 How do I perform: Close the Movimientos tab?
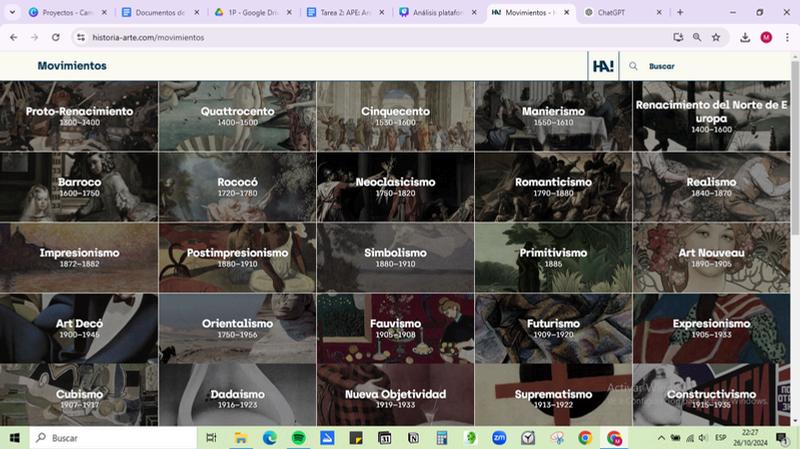click(x=566, y=12)
